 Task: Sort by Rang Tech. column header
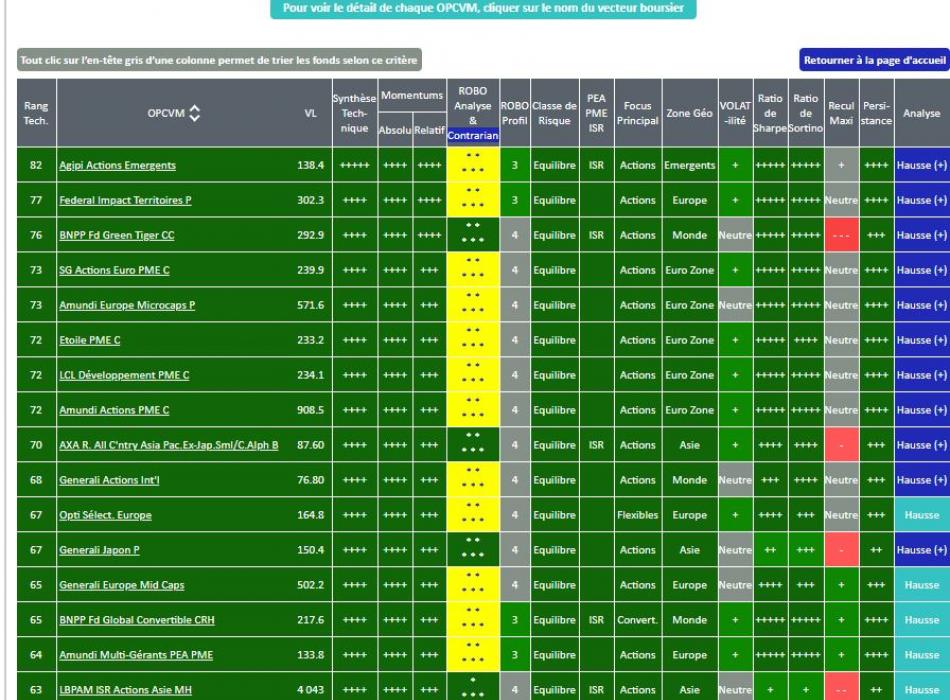(x=36, y=113)
